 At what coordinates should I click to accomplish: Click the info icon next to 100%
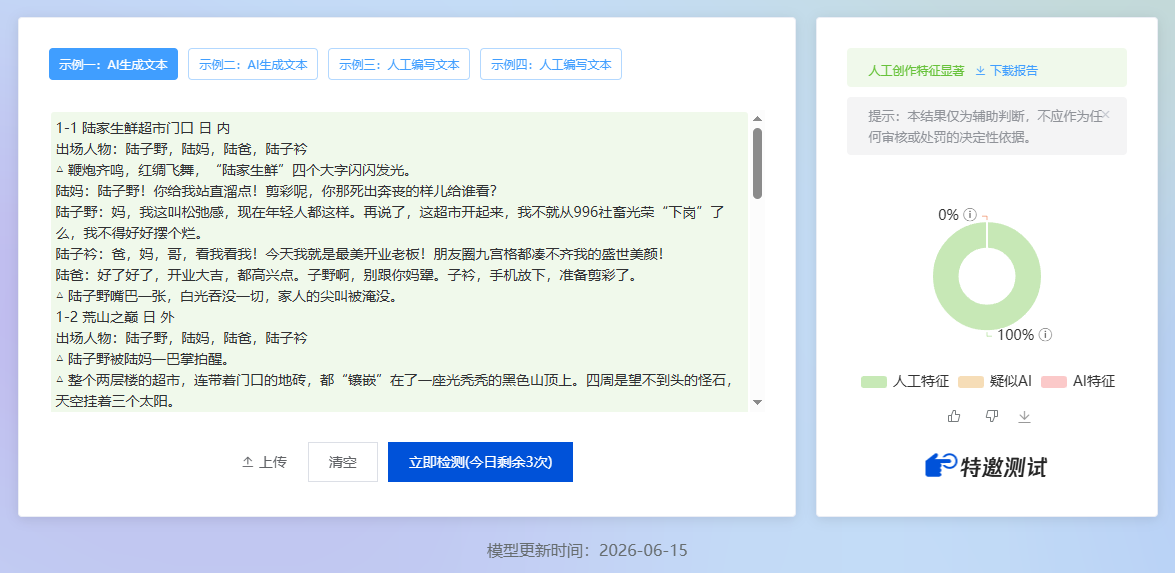pyautogui.click(x=1045, y=335)
